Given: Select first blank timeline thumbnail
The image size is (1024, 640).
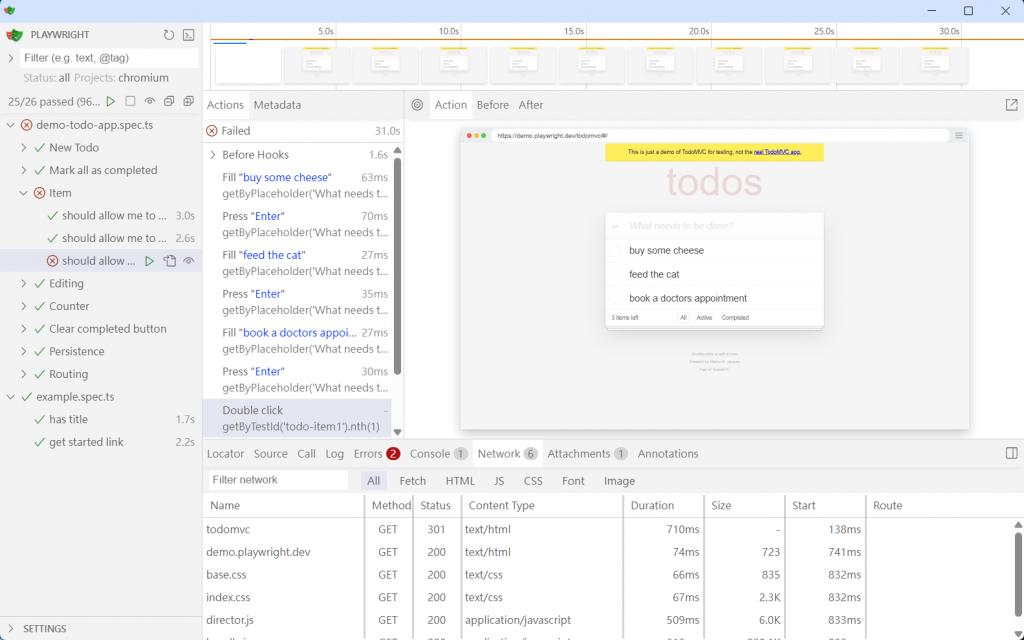Looking at the screenshot, I should coord(248,65).
